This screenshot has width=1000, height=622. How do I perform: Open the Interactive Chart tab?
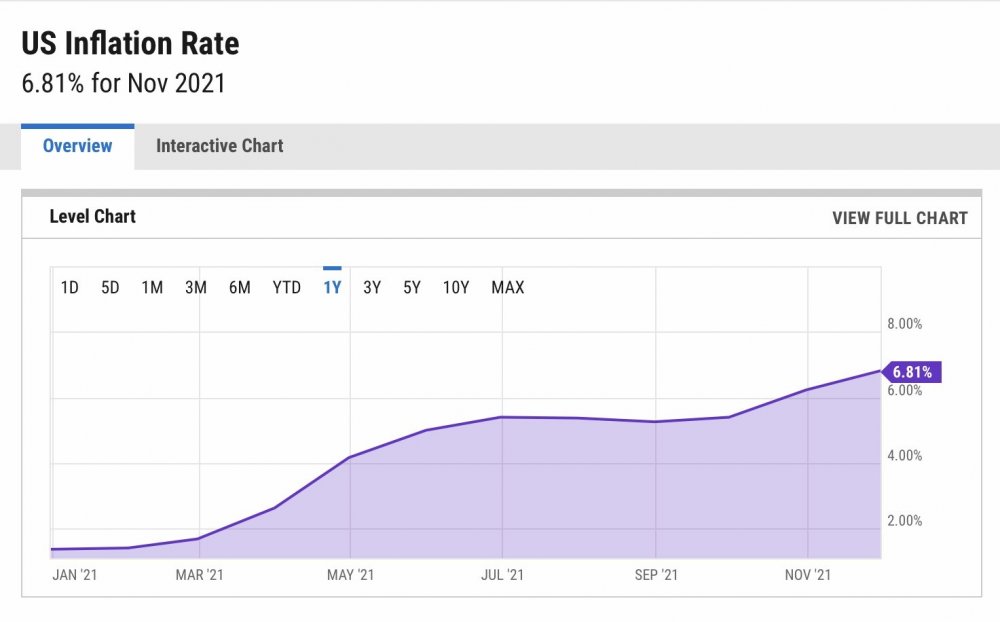[219, 146]
